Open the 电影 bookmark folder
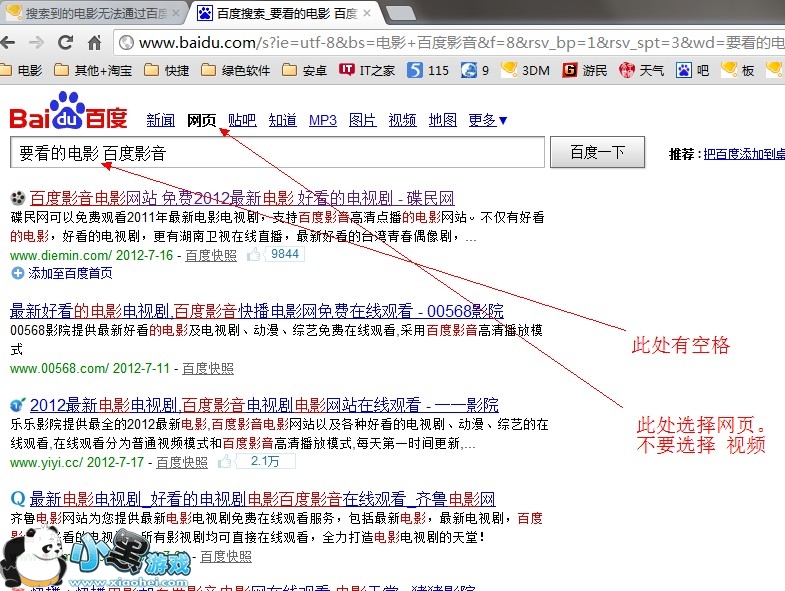This screenshot has width=785, height=591. point(22,70)
